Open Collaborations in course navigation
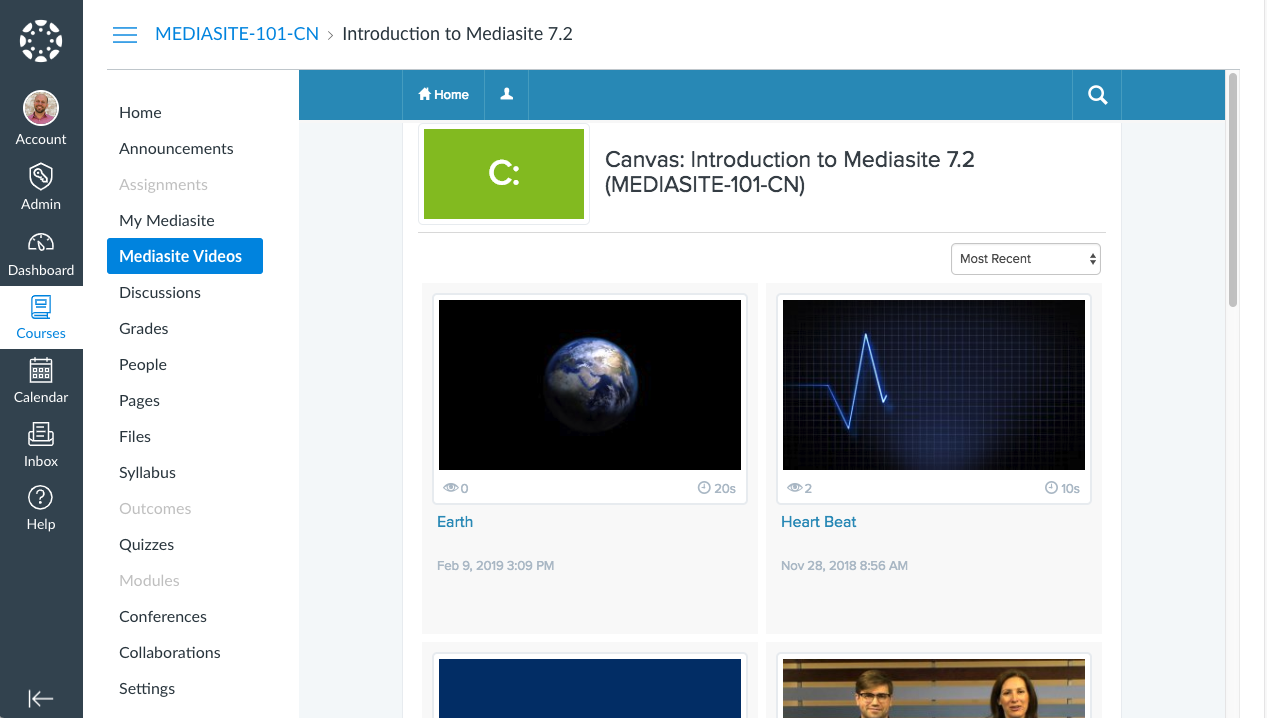Screen dimensions: 1267x718 pyautogui.click(x=170, y=653)
